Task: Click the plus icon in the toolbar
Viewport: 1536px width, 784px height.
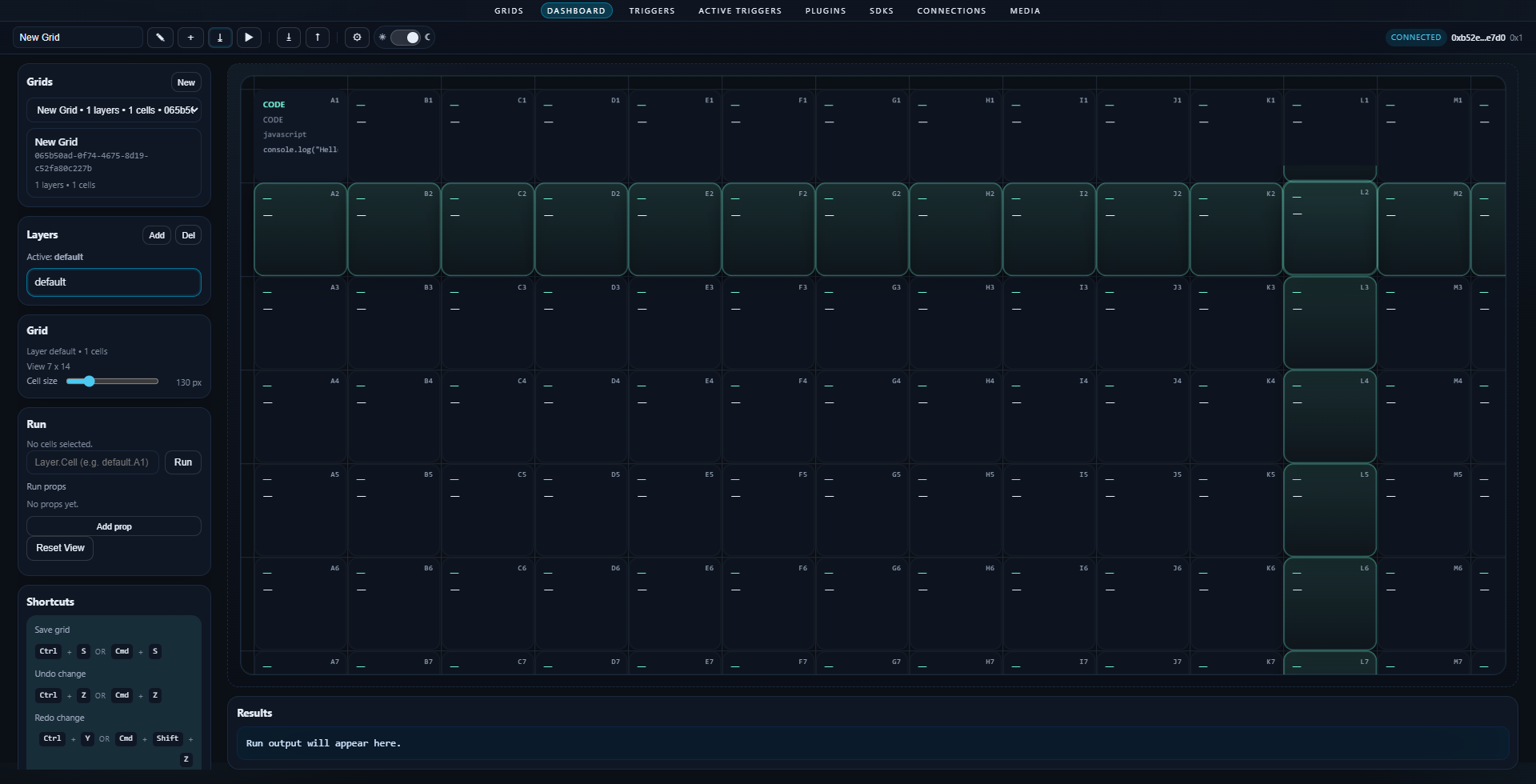Action: point(190,38)
